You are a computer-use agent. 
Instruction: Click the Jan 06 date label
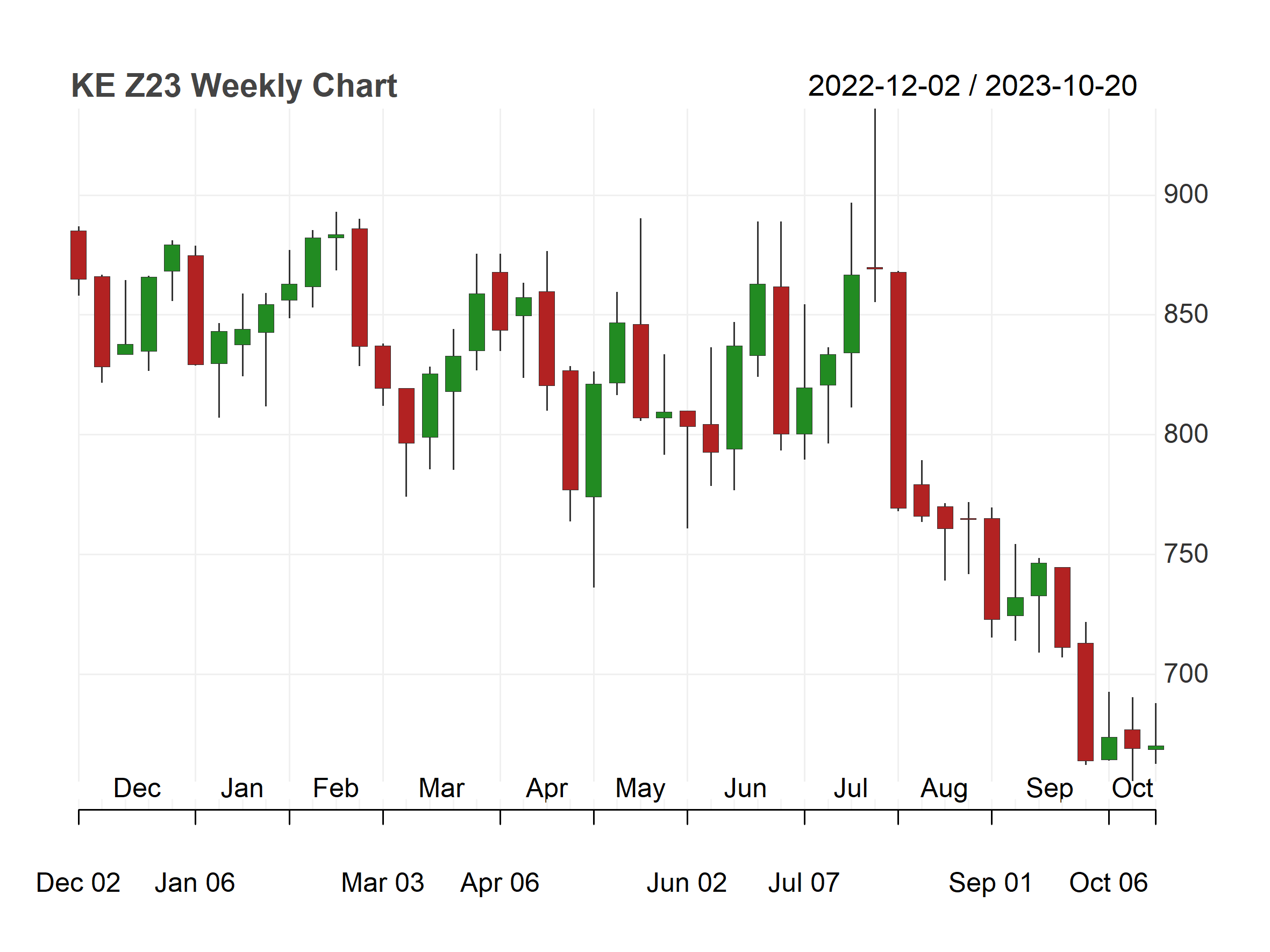coord(195,883)
